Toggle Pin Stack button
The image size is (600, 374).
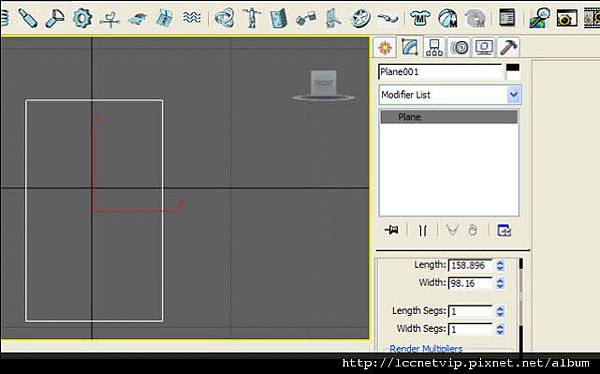pyautogui.click(x=391, y=230)
